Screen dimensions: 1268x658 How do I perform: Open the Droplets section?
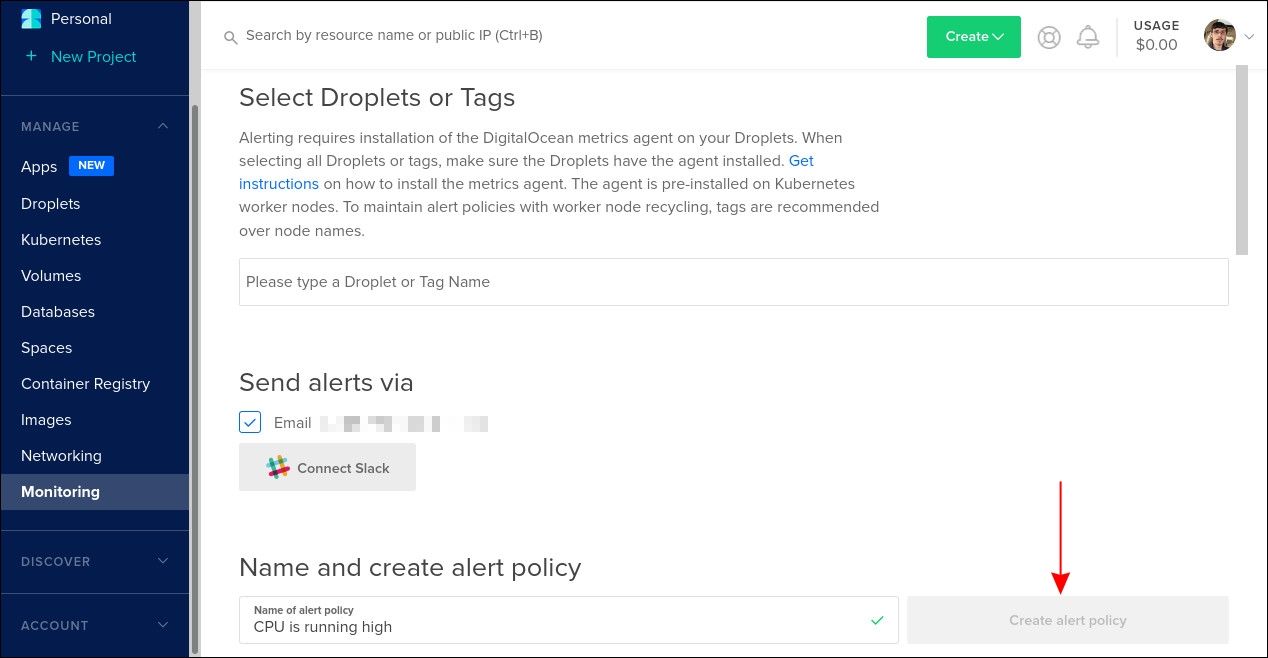point(50,203)
